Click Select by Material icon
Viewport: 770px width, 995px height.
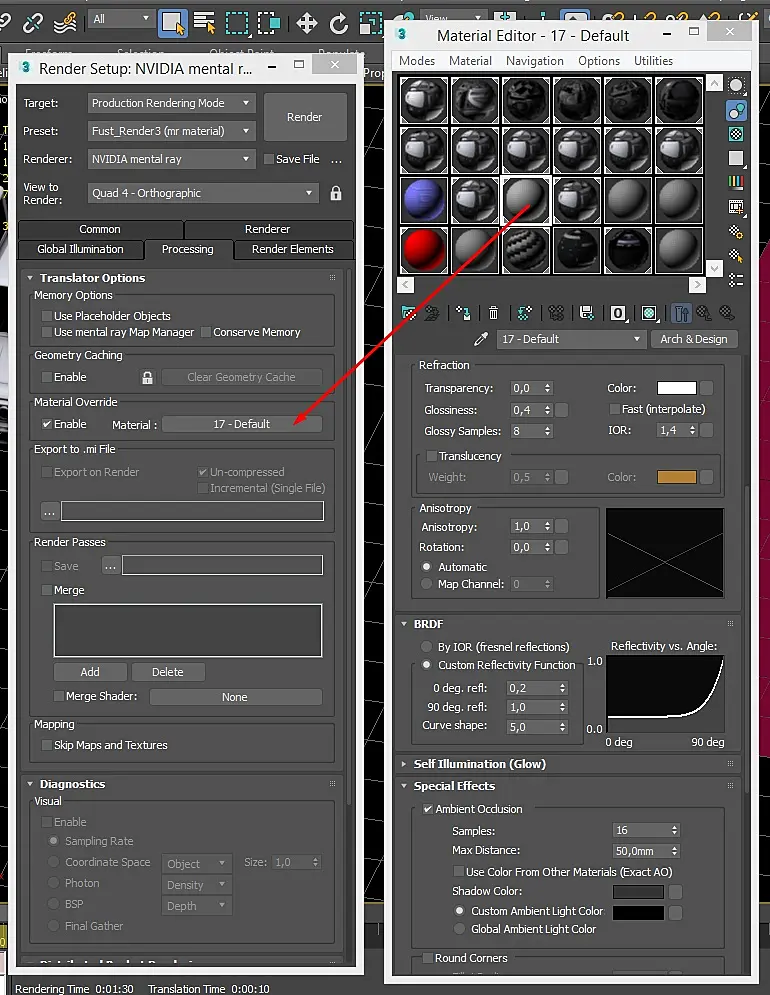pos(736,256)
